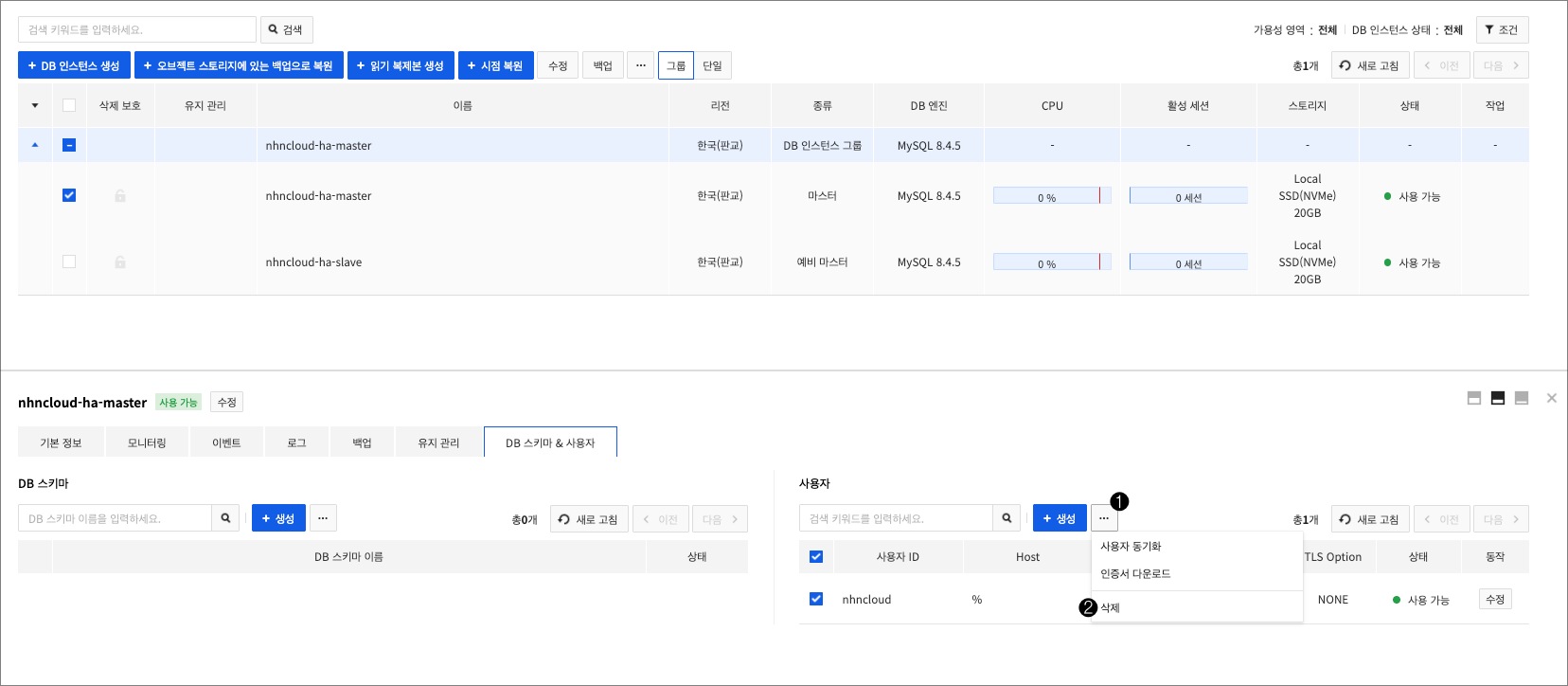The image size is (1568, 686).
Task: Focus the DB 스키마 이름 search input
Action: 115,518
